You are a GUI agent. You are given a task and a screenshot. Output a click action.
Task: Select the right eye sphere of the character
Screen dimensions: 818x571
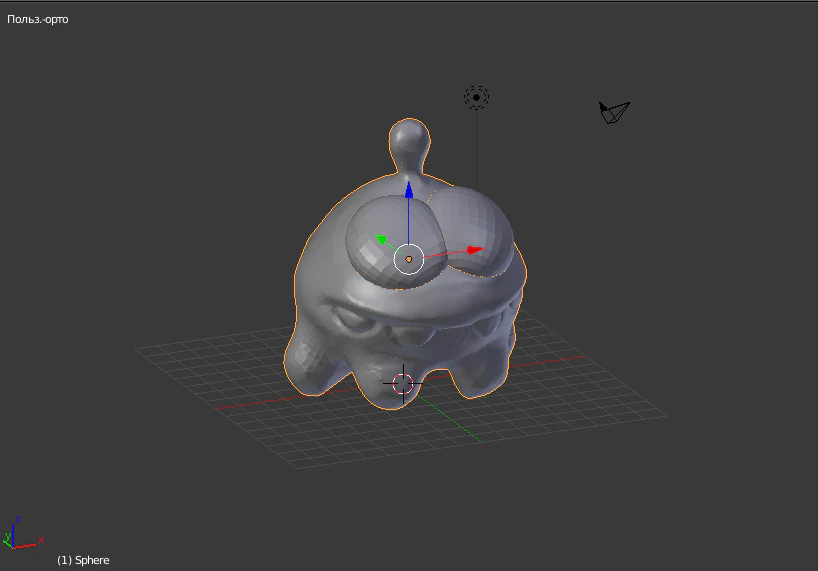coord(477,229)
